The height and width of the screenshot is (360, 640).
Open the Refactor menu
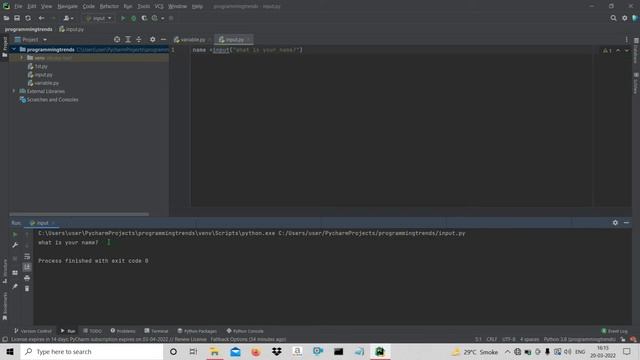(109, 7)
